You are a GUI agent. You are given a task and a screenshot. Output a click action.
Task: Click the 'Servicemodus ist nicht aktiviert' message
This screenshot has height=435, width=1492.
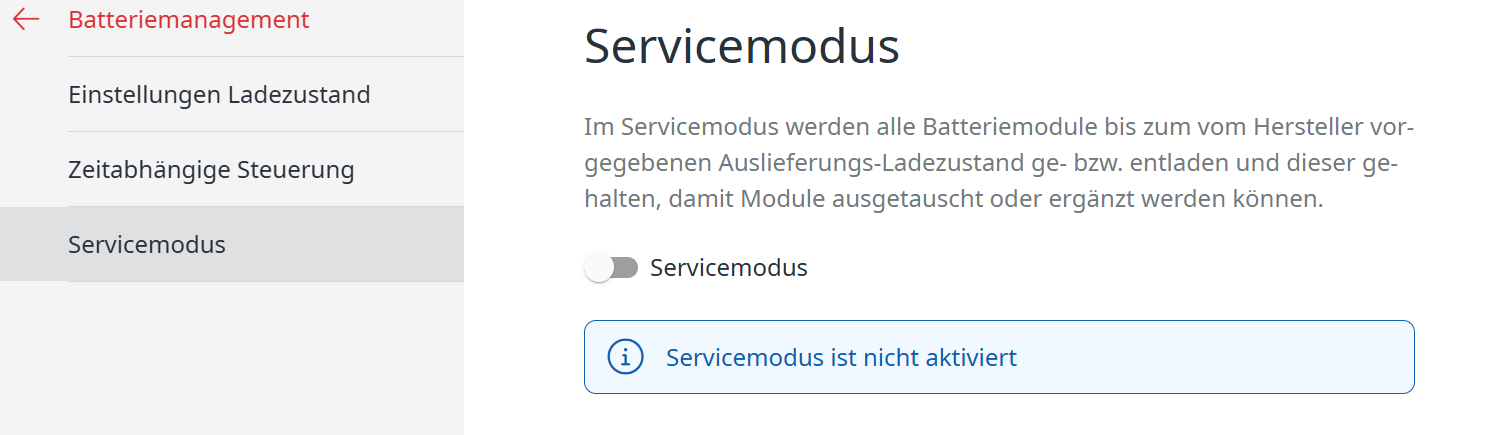(x=841, y=357)
